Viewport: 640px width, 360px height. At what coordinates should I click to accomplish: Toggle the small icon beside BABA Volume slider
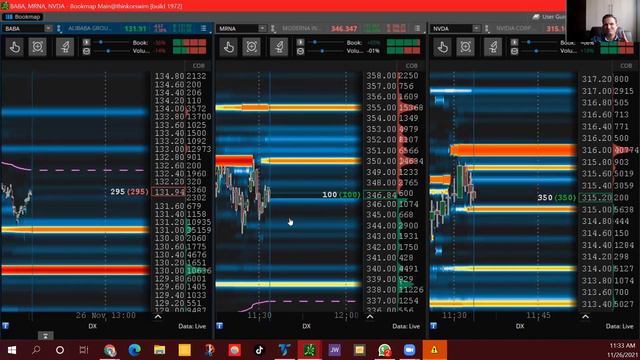pos(86,51)
